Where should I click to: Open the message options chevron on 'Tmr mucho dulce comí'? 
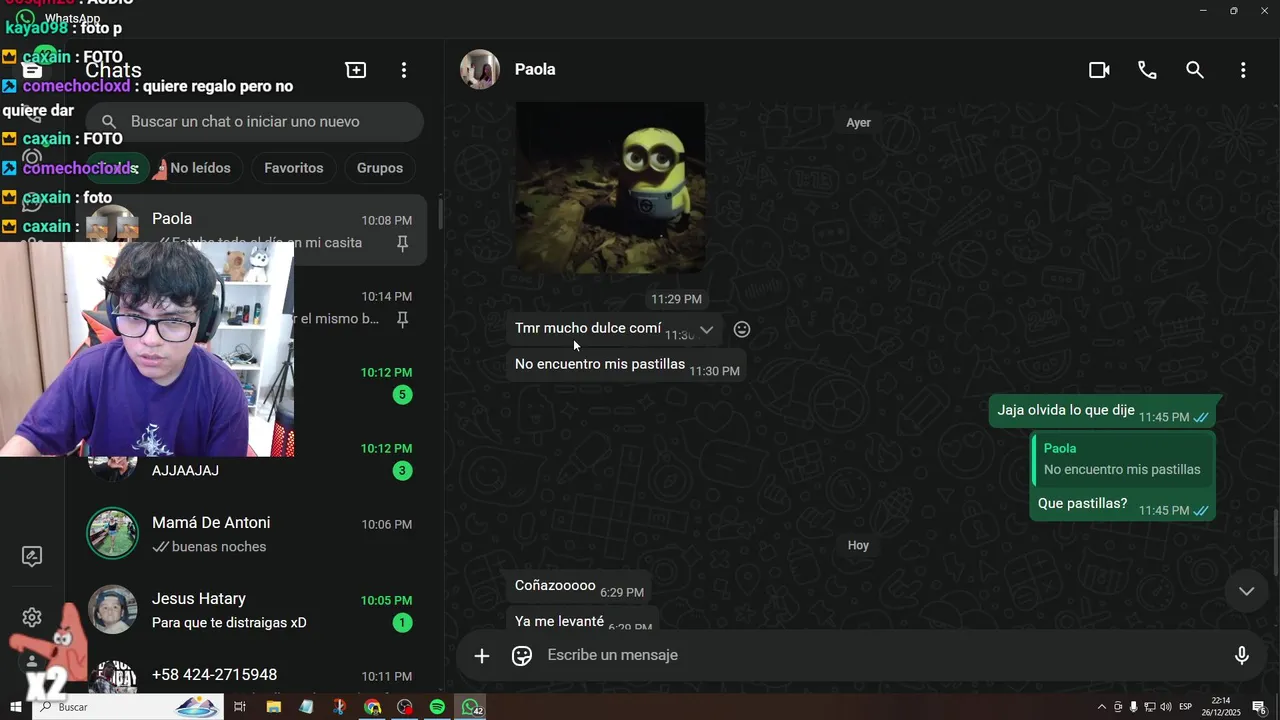coord(706,329)
